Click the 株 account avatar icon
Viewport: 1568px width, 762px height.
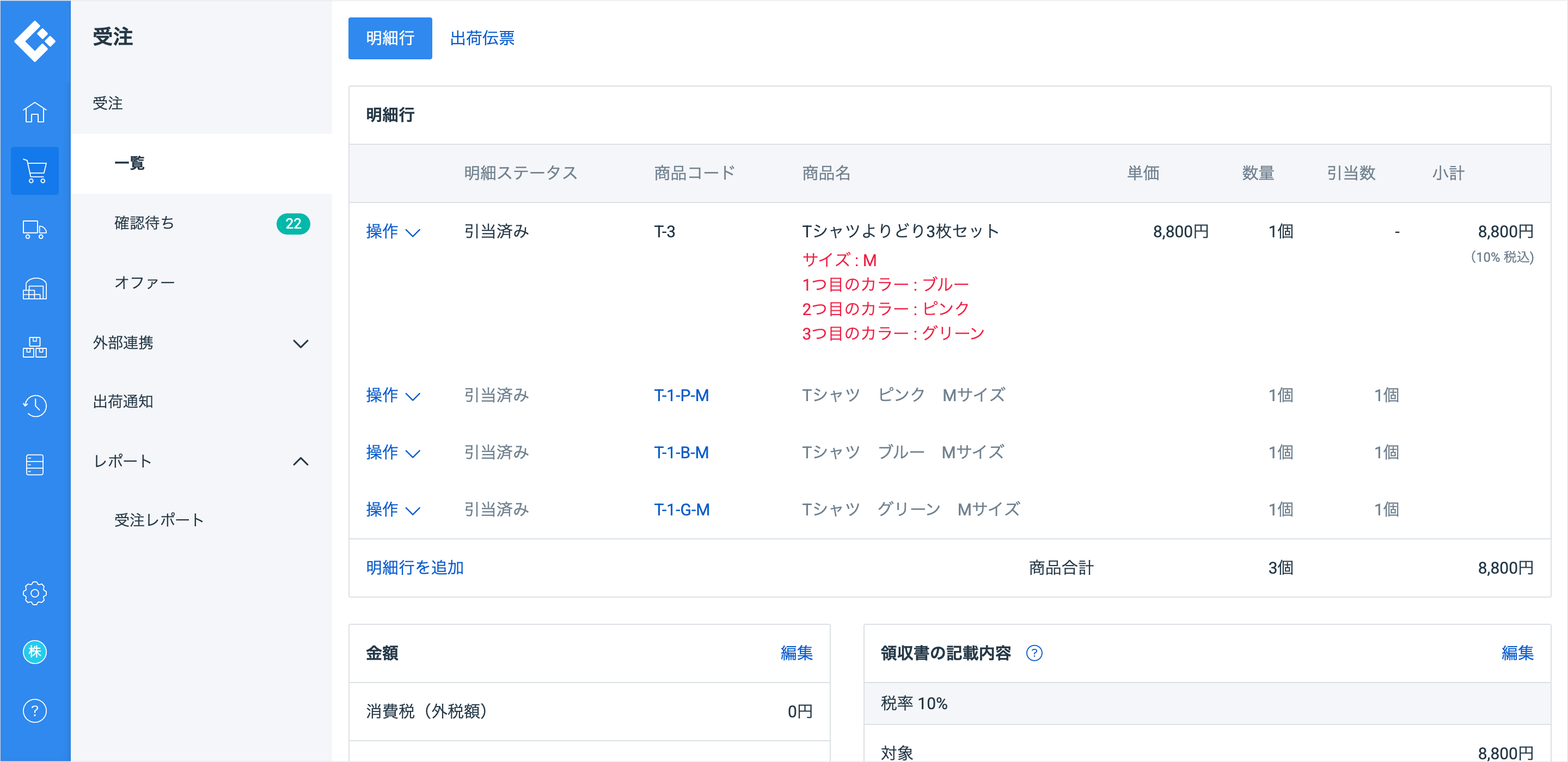coord(35,652)
